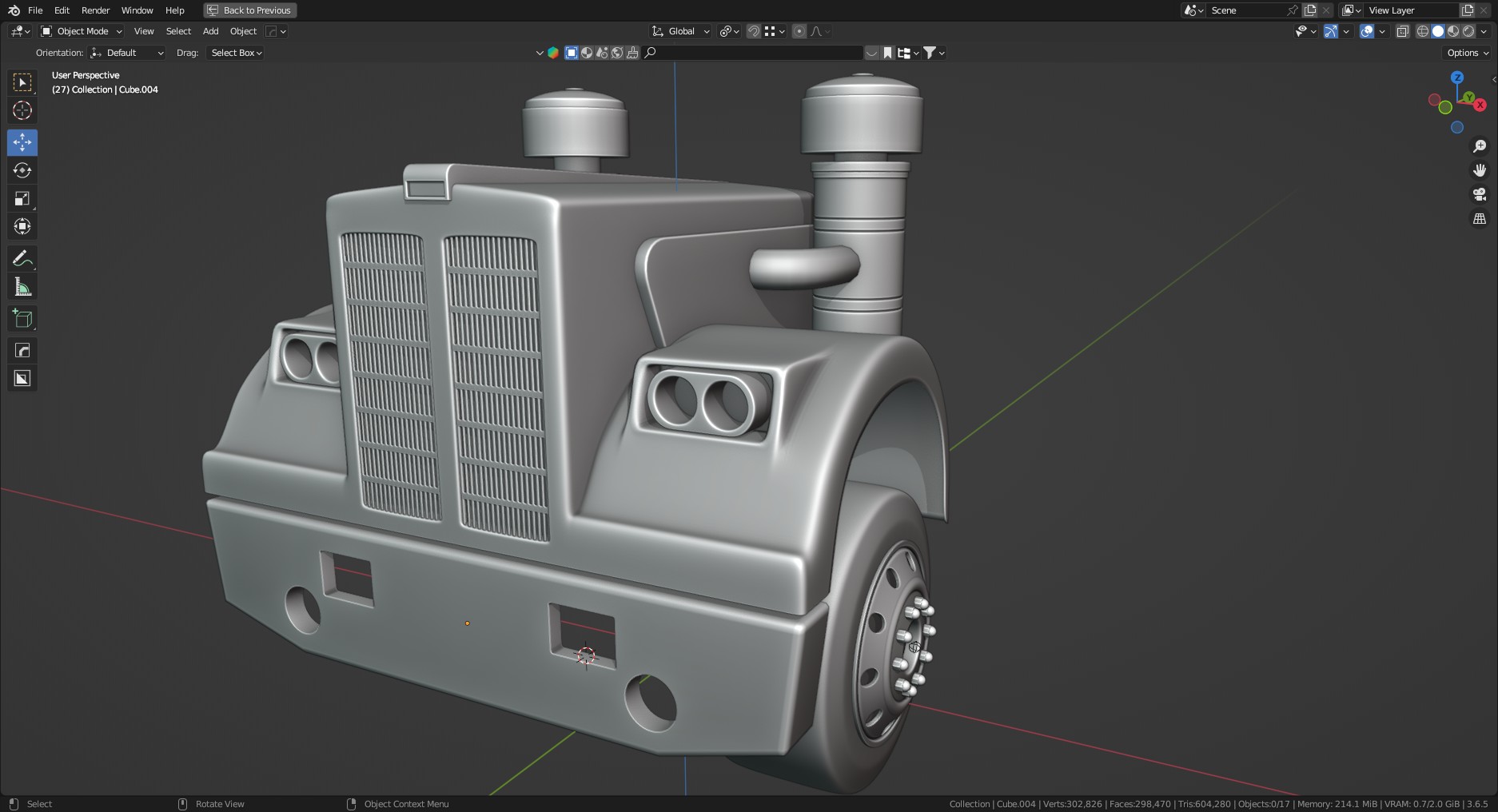Add a new view layer icon
Screen dimensions: 1498x812
[x=1468, y=10]
